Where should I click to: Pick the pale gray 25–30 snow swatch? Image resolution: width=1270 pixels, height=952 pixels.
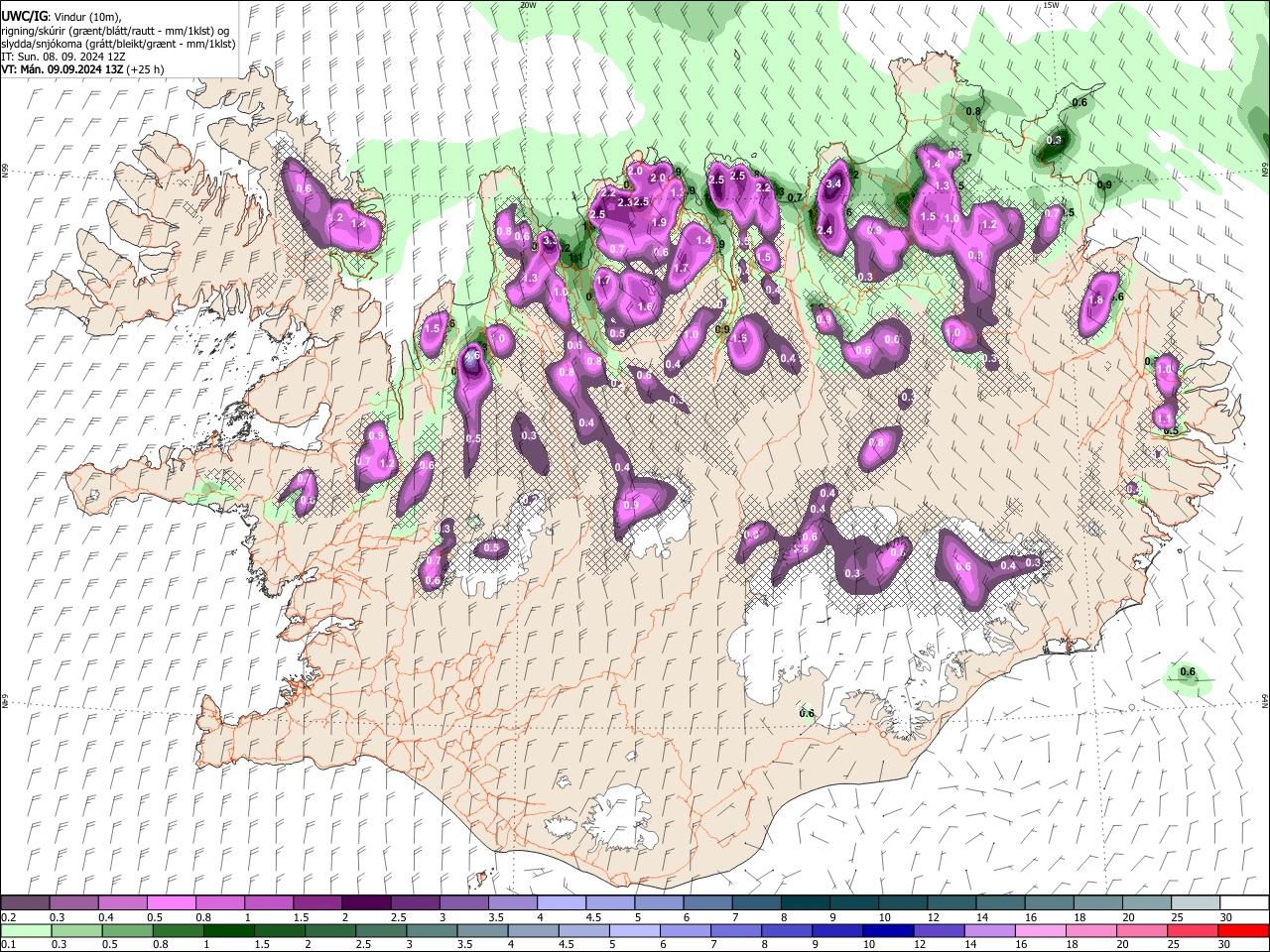click(x=1195, y=902)
